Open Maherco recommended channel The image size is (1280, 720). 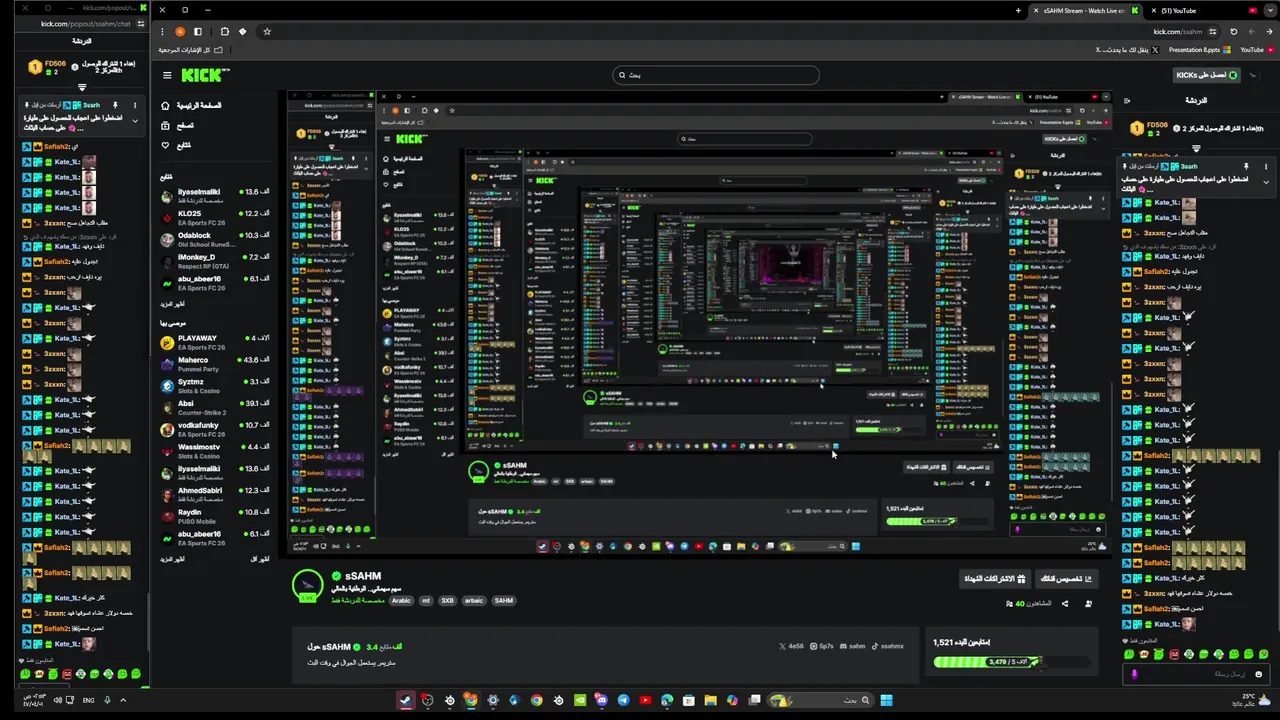(x=214, y=364)
